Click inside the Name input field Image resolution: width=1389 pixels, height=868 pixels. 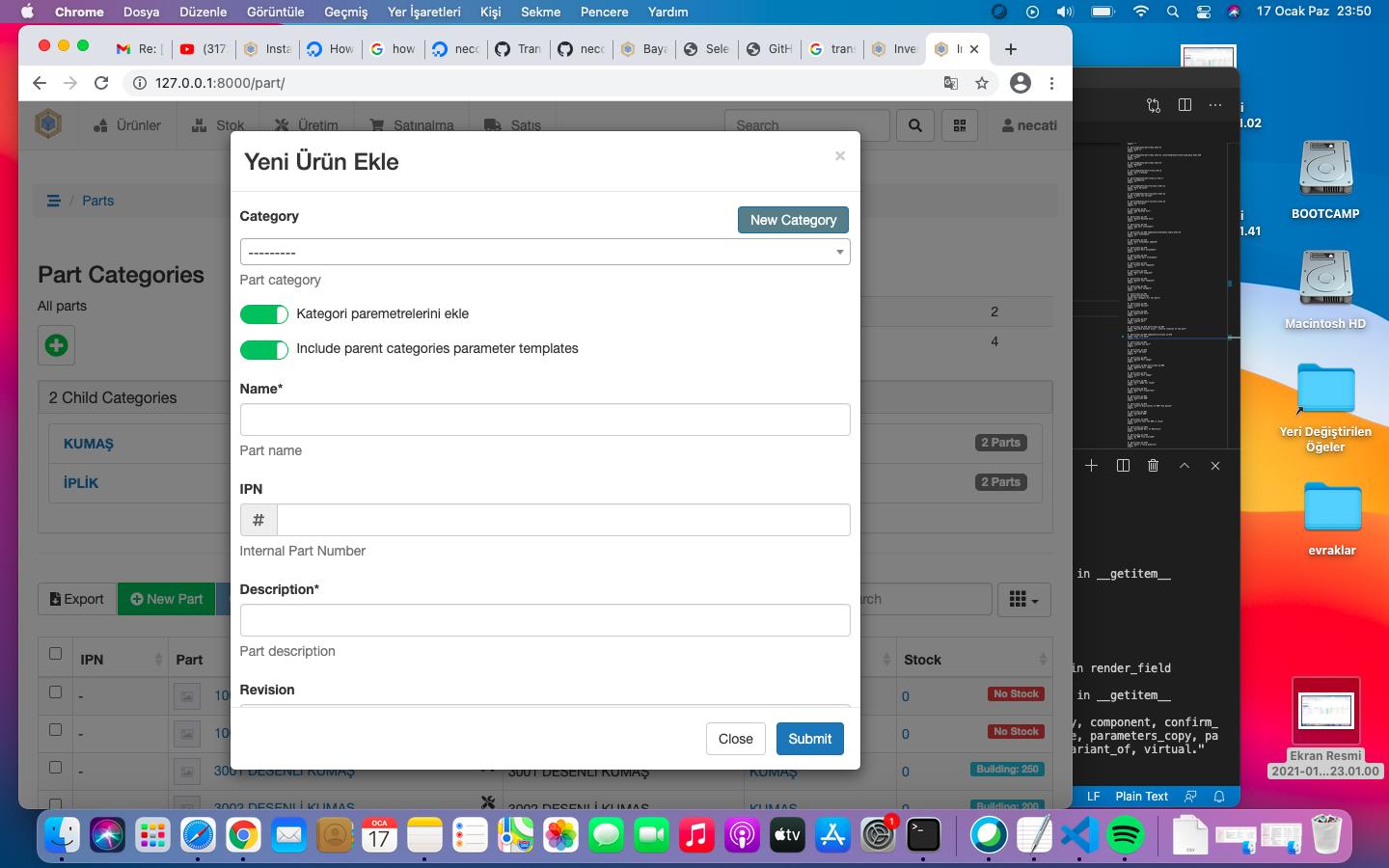click(545, 420)
